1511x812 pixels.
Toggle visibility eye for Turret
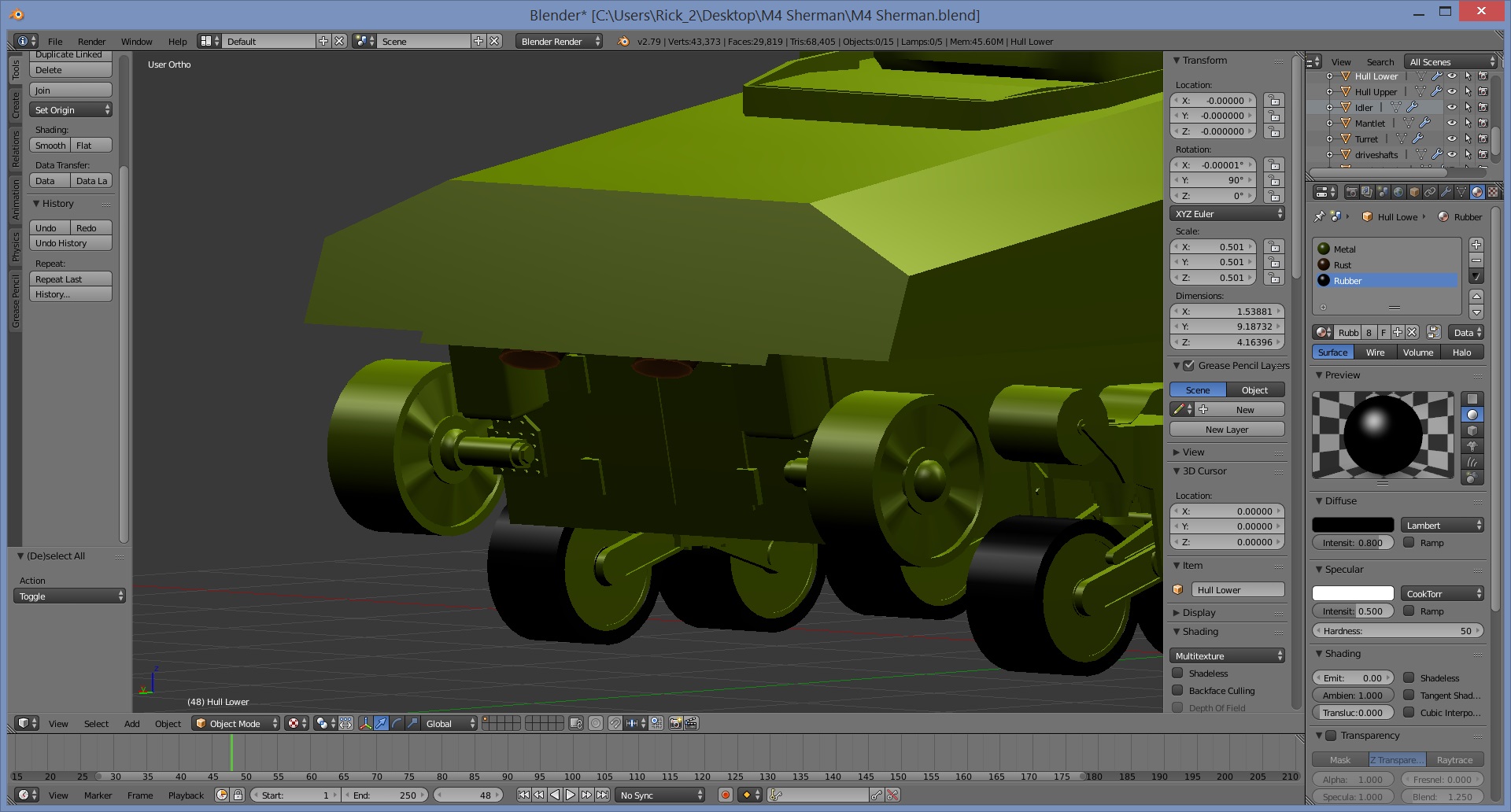(x=1452, y=138)
